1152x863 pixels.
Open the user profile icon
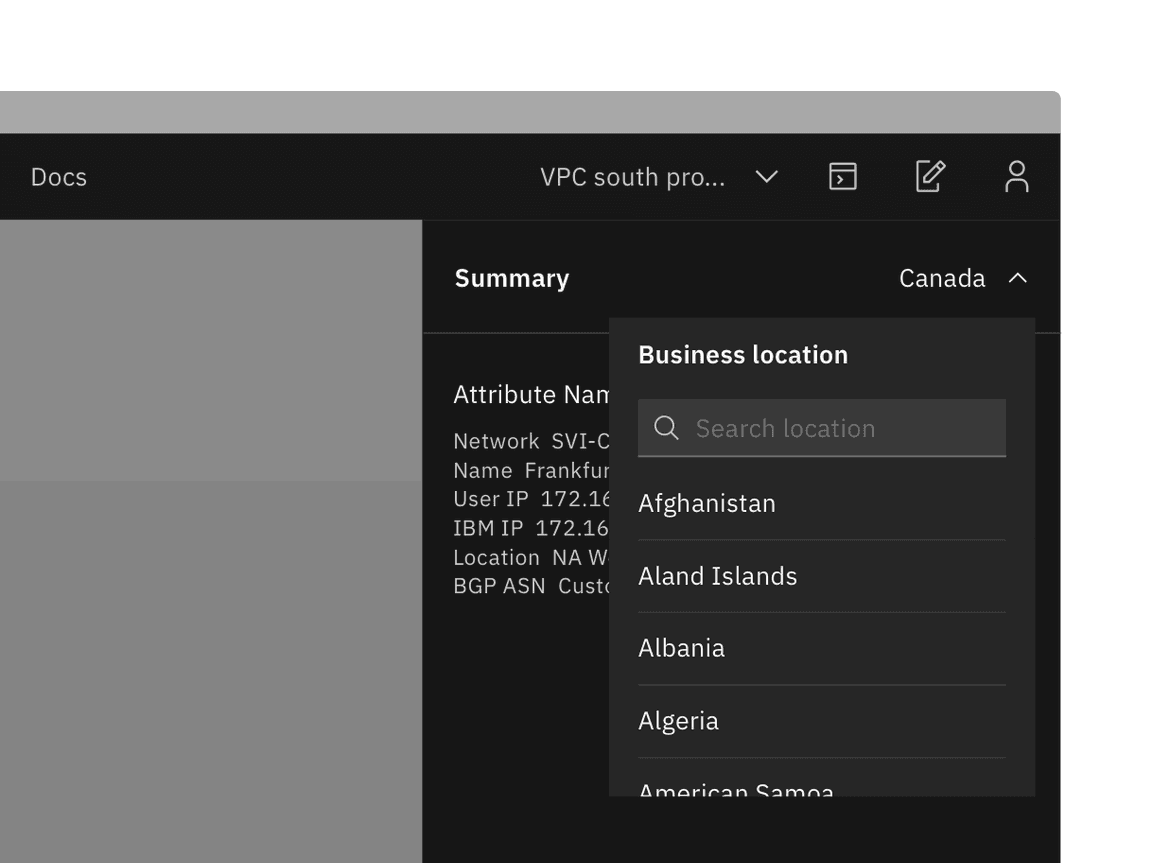(1016, 177)
